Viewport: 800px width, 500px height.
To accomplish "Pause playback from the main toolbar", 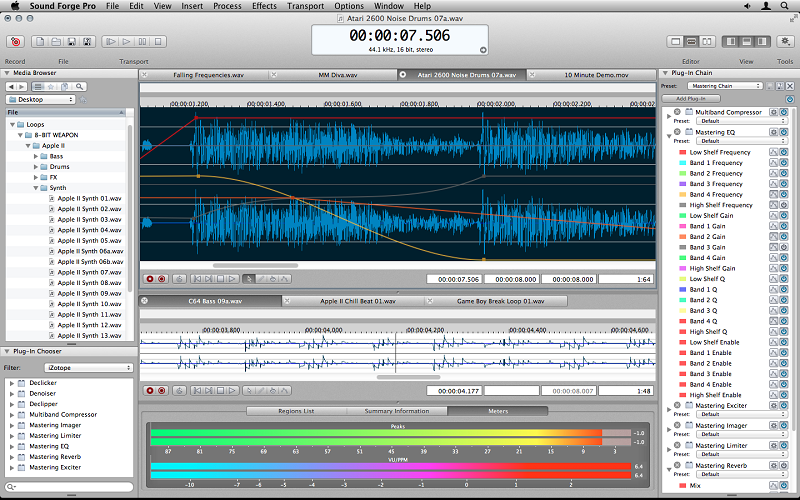I will pos(142,41).
